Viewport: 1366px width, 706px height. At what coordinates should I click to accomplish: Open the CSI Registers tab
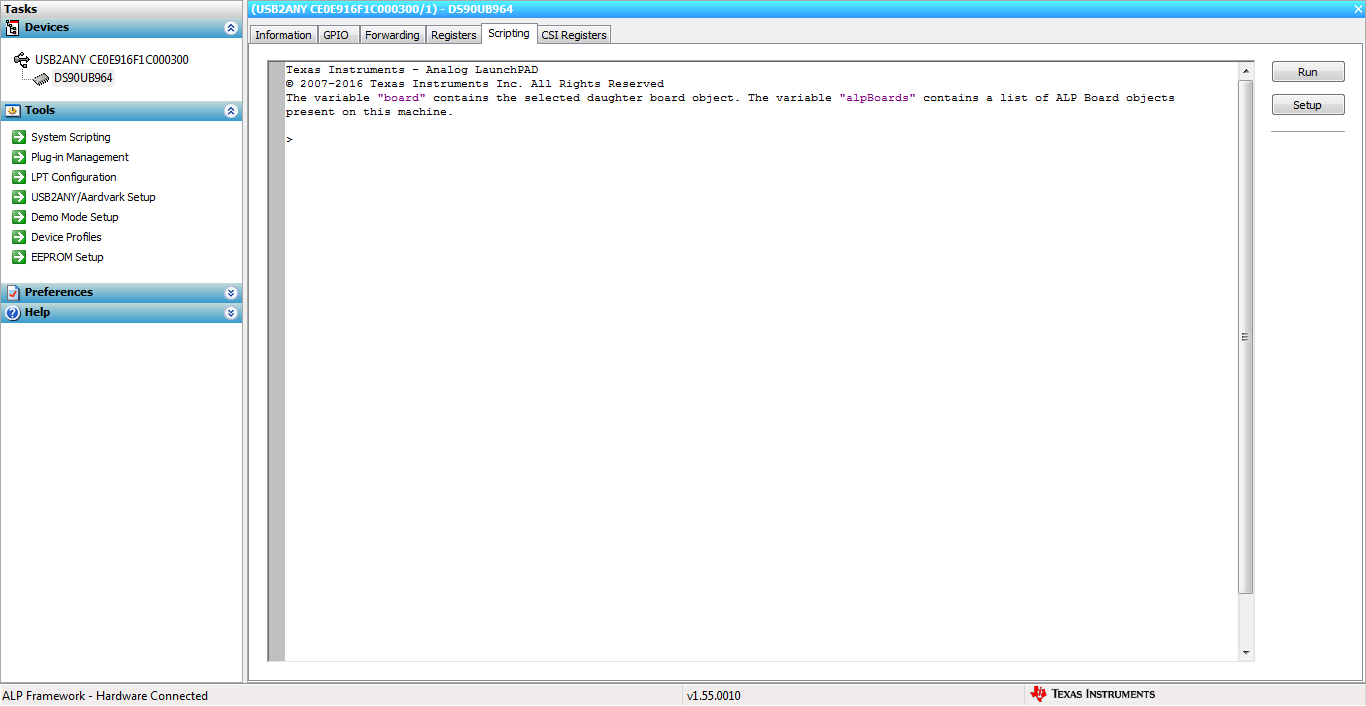tap(573, 35)
